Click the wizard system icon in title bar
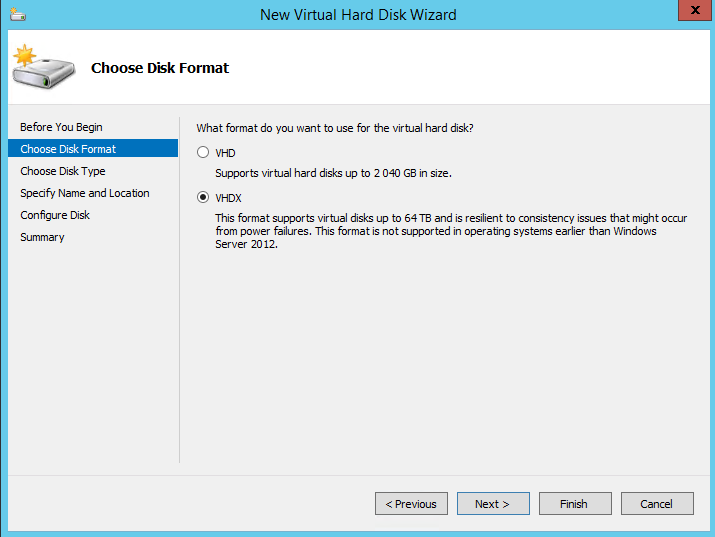 click(17, 14)
